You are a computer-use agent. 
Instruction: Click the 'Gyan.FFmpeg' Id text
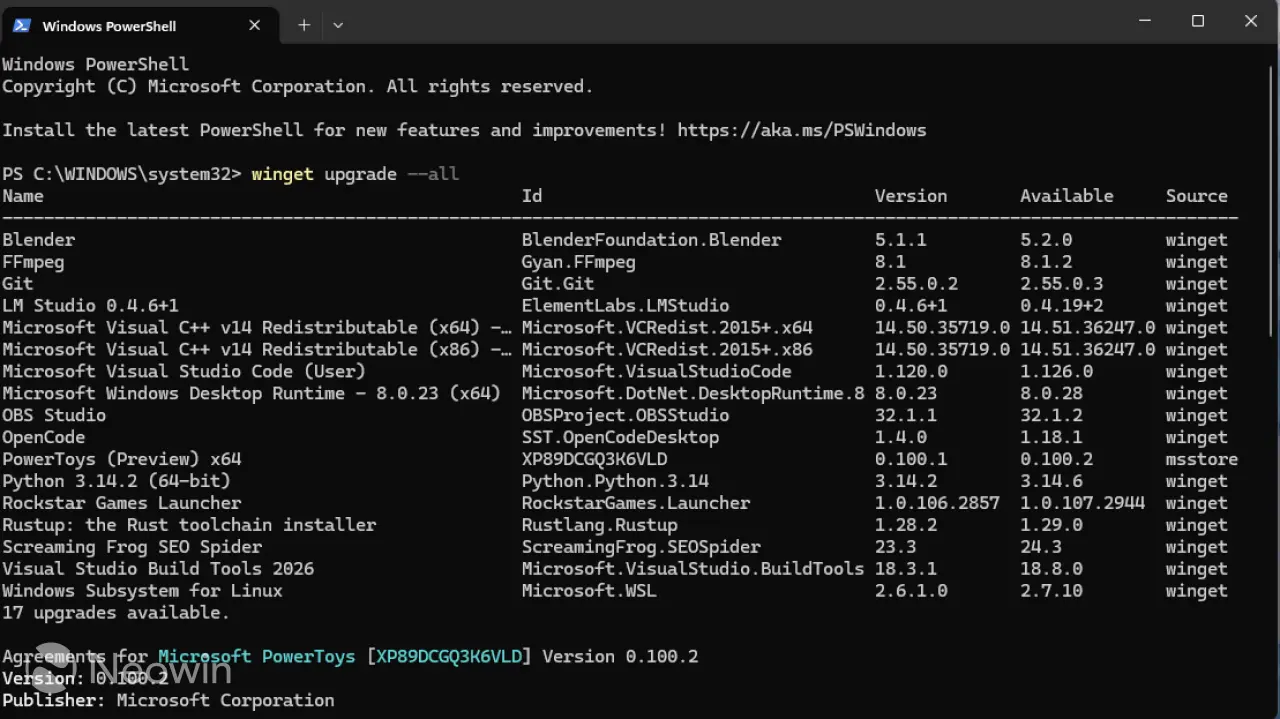click(x=579, y=262)
